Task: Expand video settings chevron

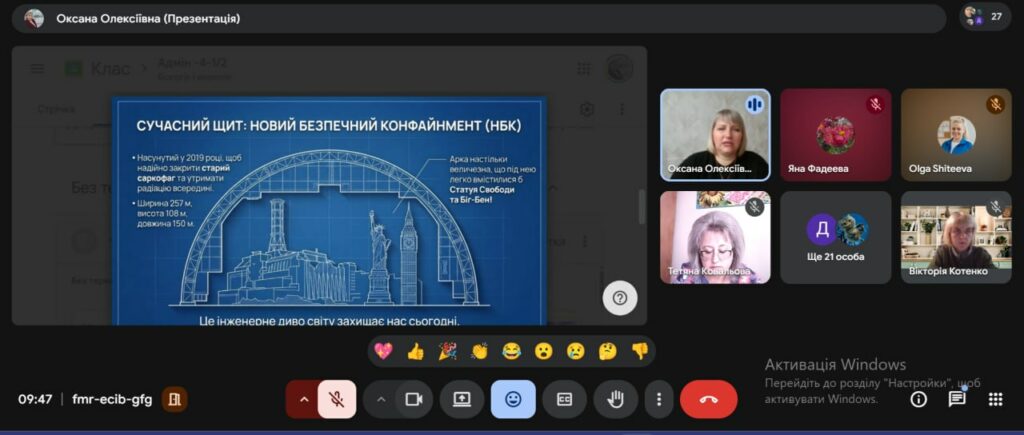Action: [380, 399]
